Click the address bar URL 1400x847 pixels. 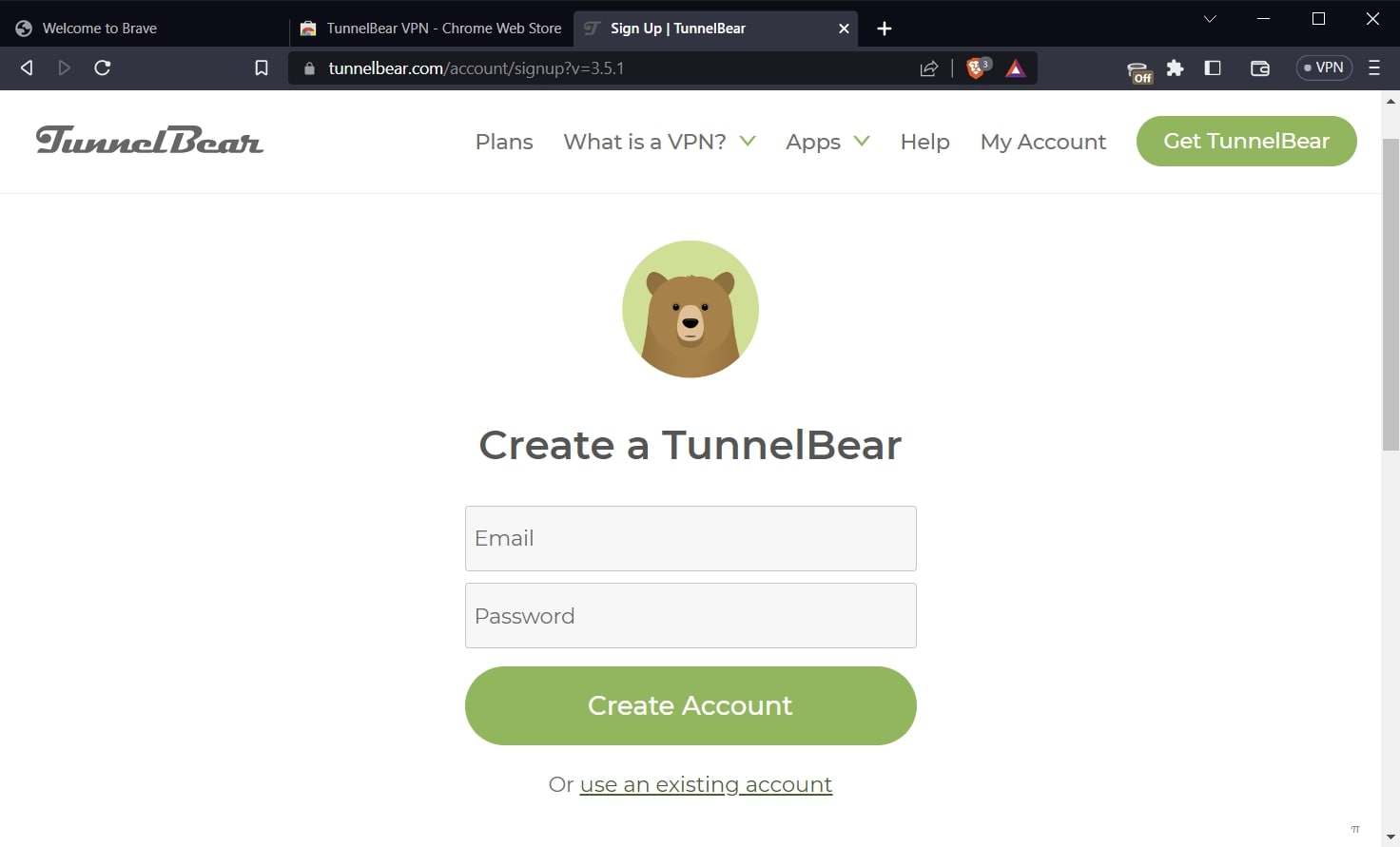[x=476, y=68]
